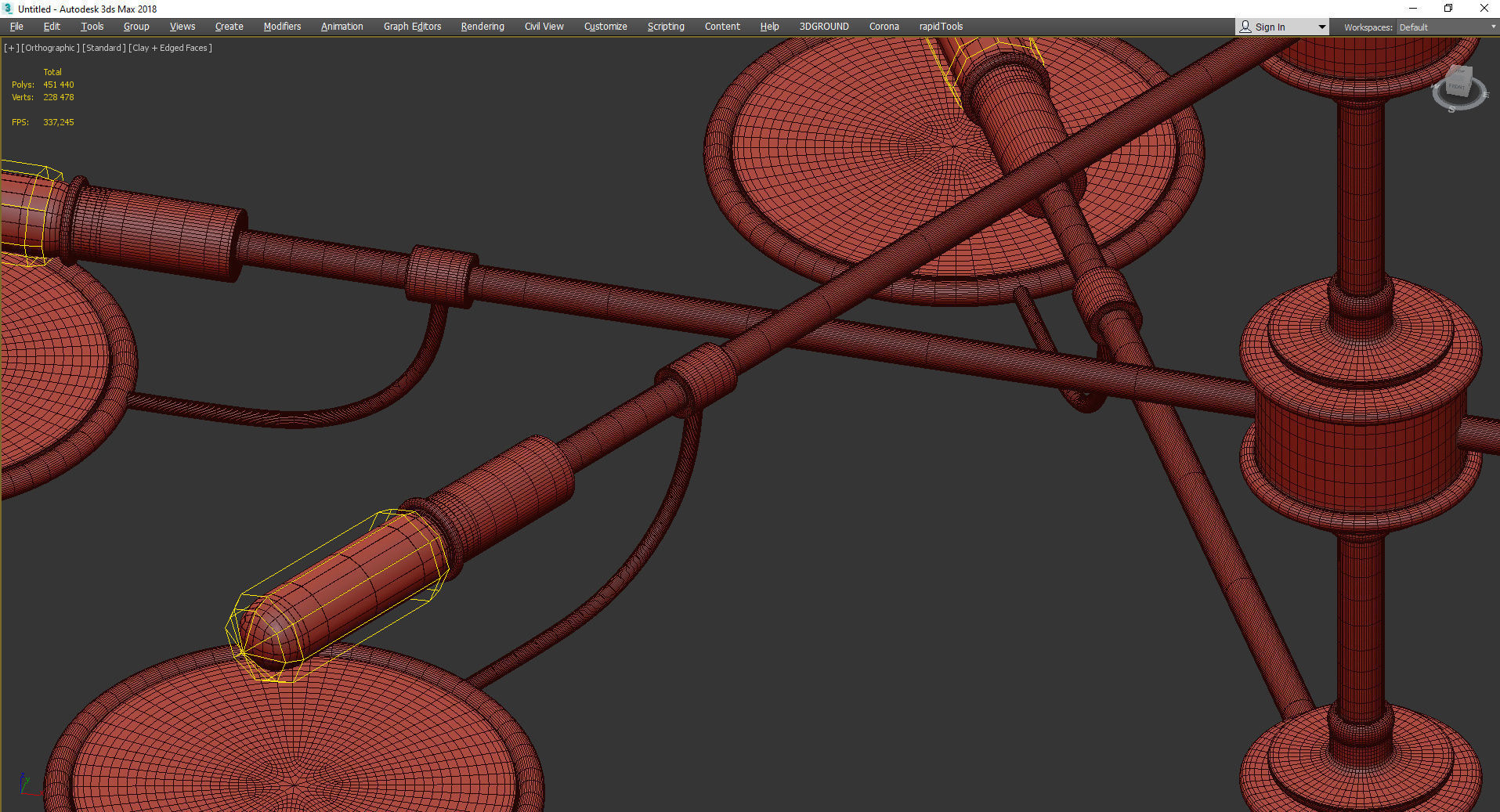
Task: Open the Help menu
Action: click(x=769, y=27)
